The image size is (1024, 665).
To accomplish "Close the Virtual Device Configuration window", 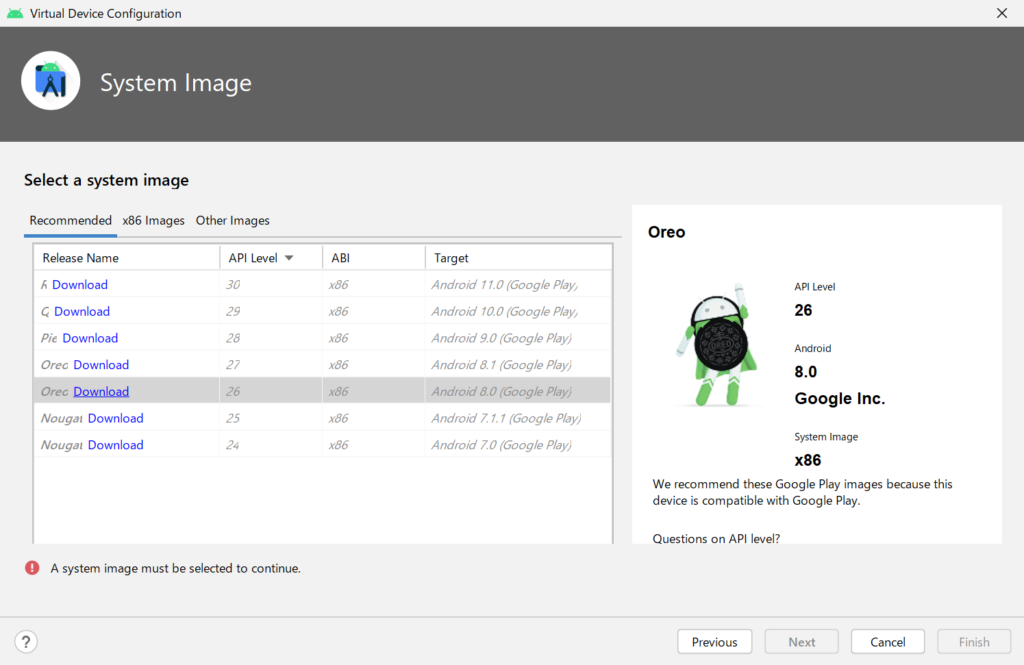I will pos(1002,13).
